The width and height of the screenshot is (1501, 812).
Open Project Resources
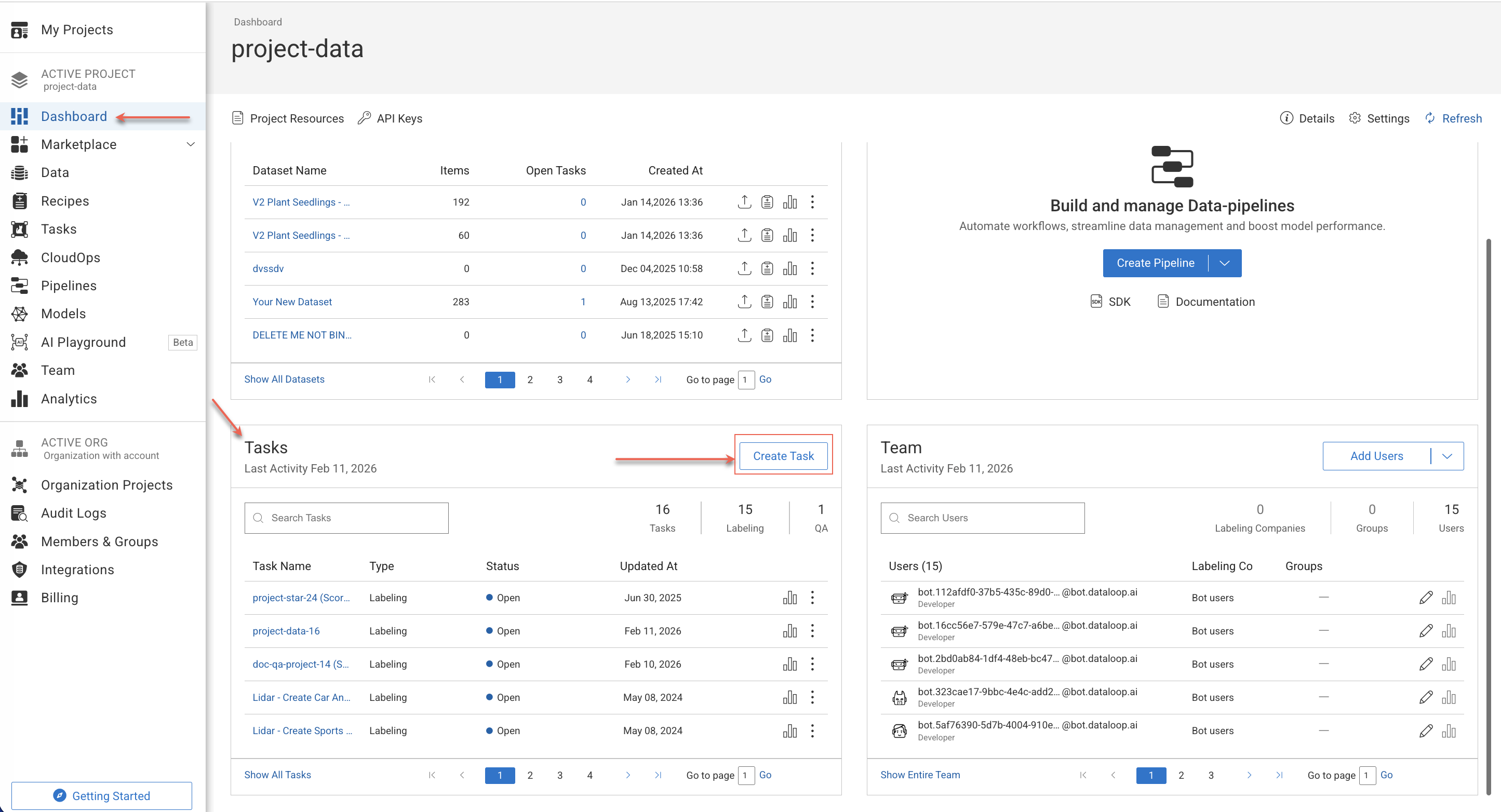point(288,118)
